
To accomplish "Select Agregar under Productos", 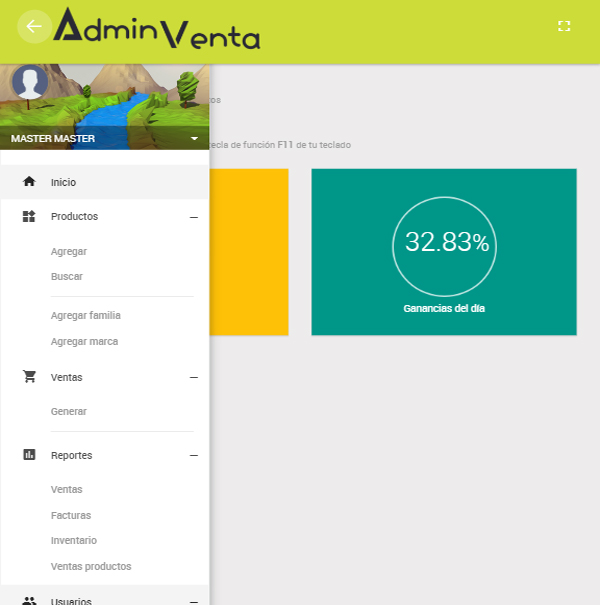I will [69, 251].
